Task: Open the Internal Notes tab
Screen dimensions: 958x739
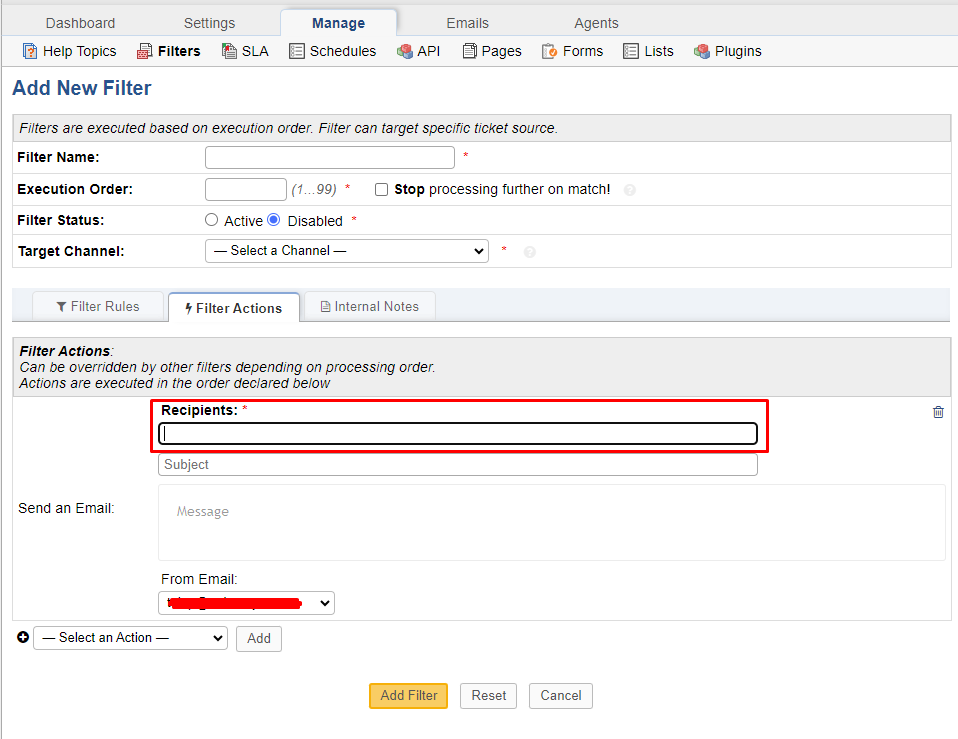Action: click(369, 307)
